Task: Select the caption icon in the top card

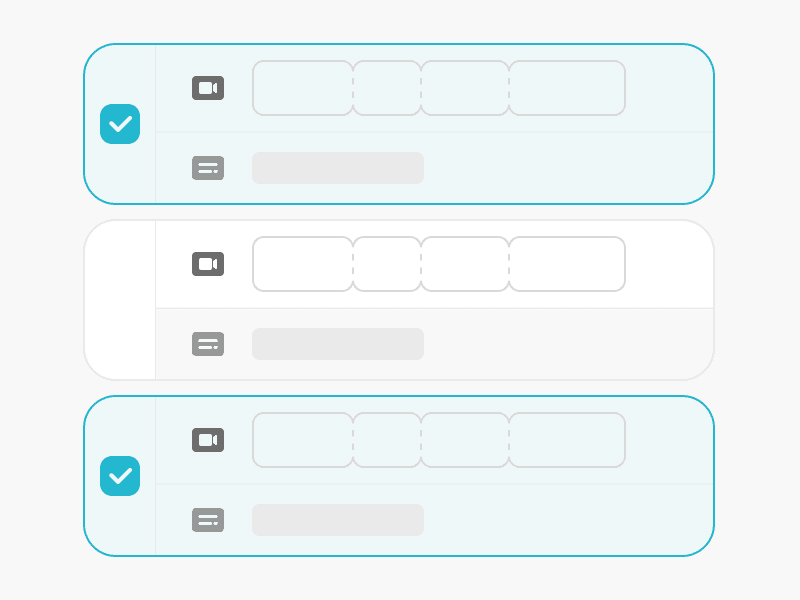Action: pos(208,168)
